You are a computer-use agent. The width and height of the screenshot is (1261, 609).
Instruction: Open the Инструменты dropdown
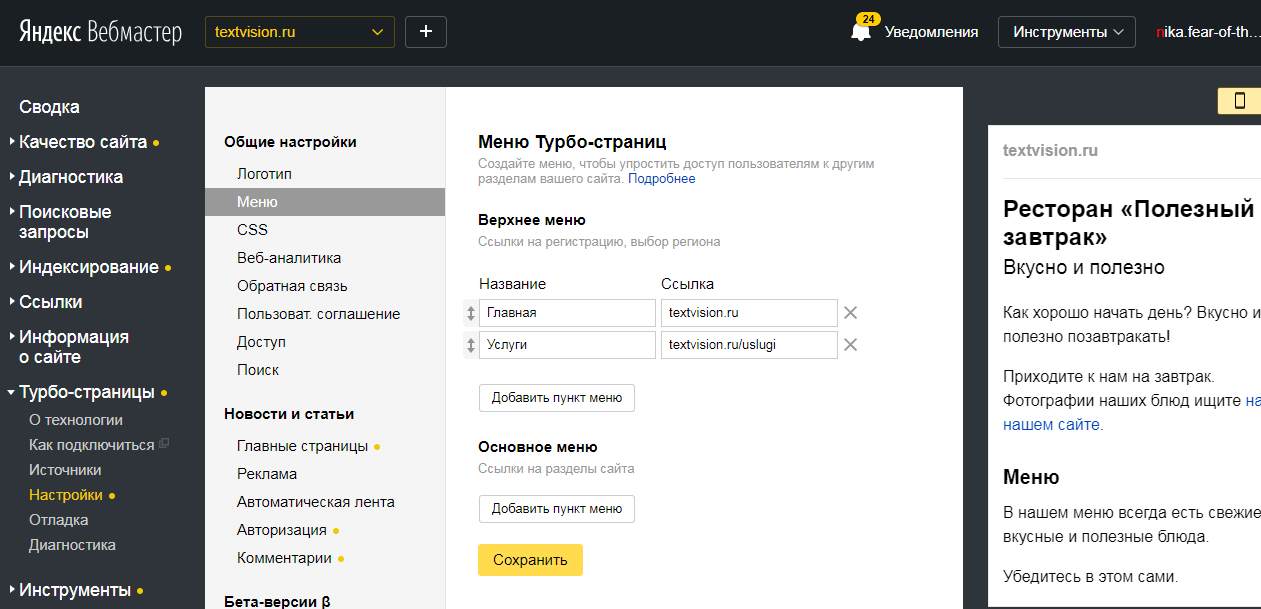tap(1066, 31)
